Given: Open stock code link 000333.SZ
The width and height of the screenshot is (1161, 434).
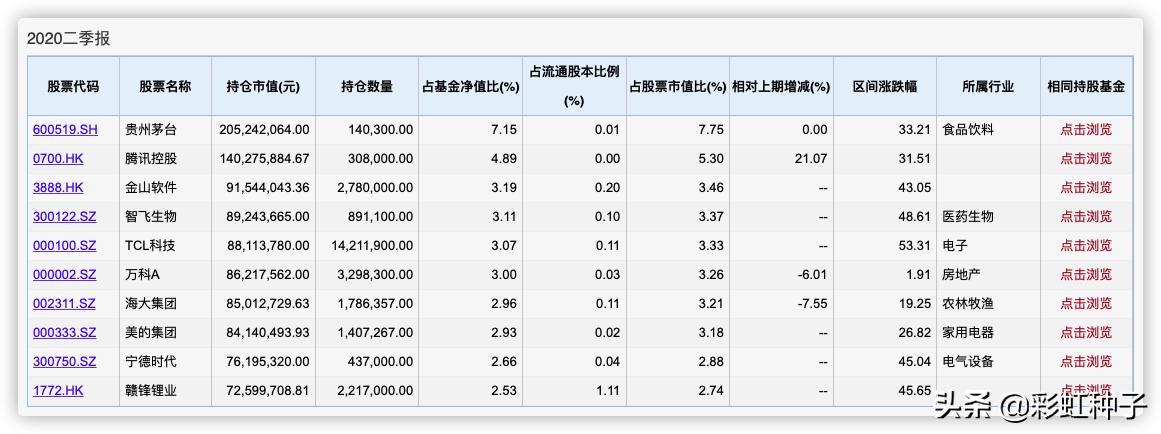Looking at the screenshot, I should pyautogui.click(x=64, y=332).
